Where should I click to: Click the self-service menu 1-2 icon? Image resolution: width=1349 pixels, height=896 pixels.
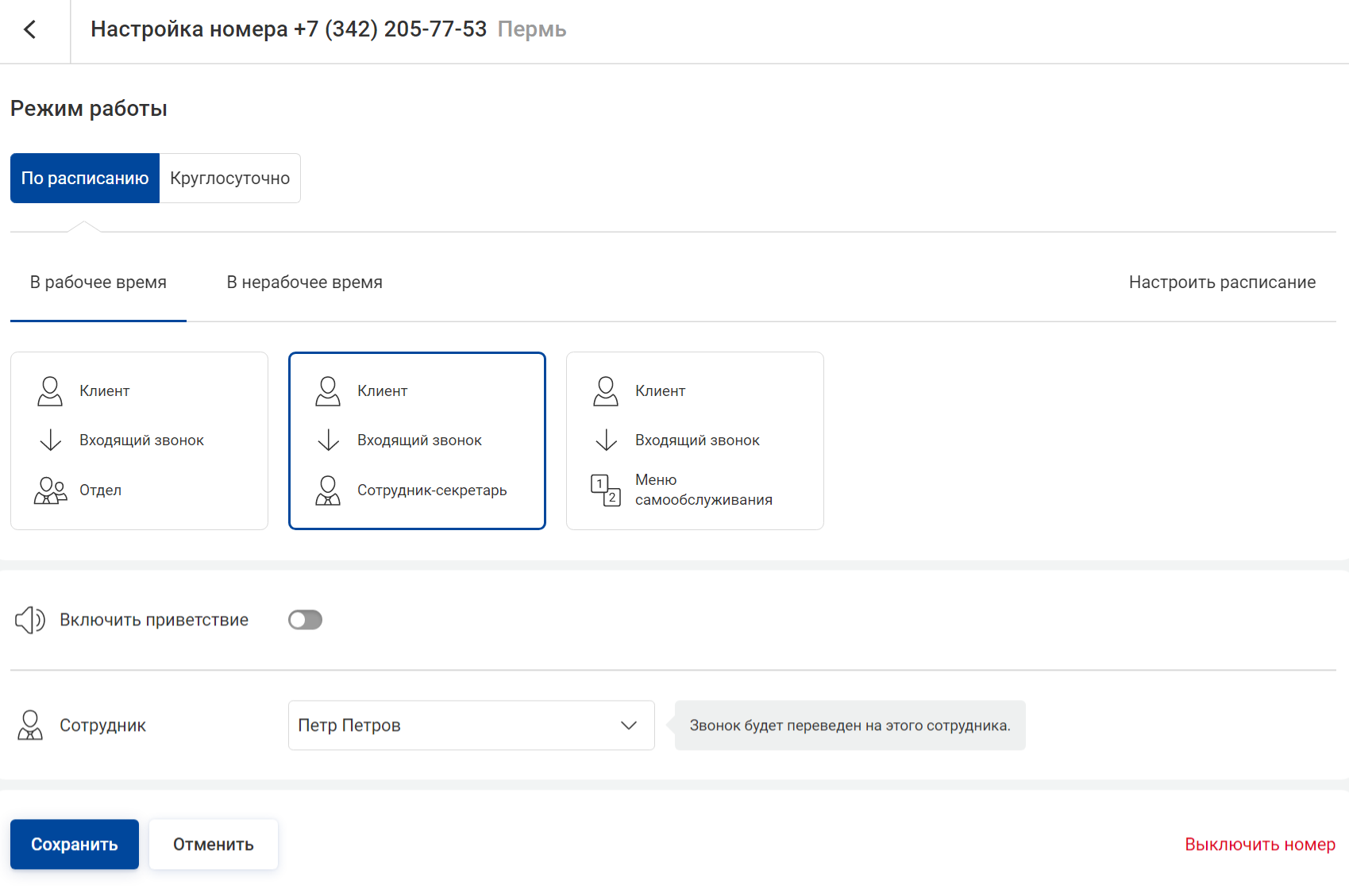tap(606, 490)
